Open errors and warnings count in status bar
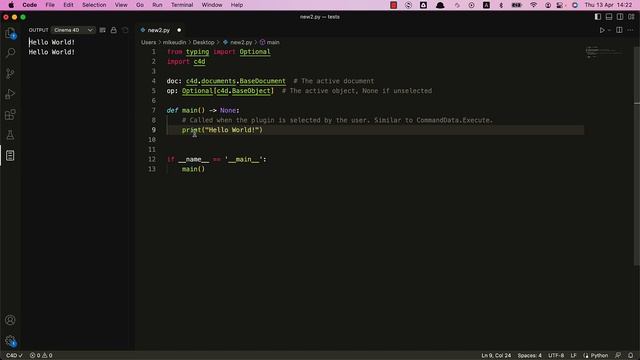 tap(41, 356)
